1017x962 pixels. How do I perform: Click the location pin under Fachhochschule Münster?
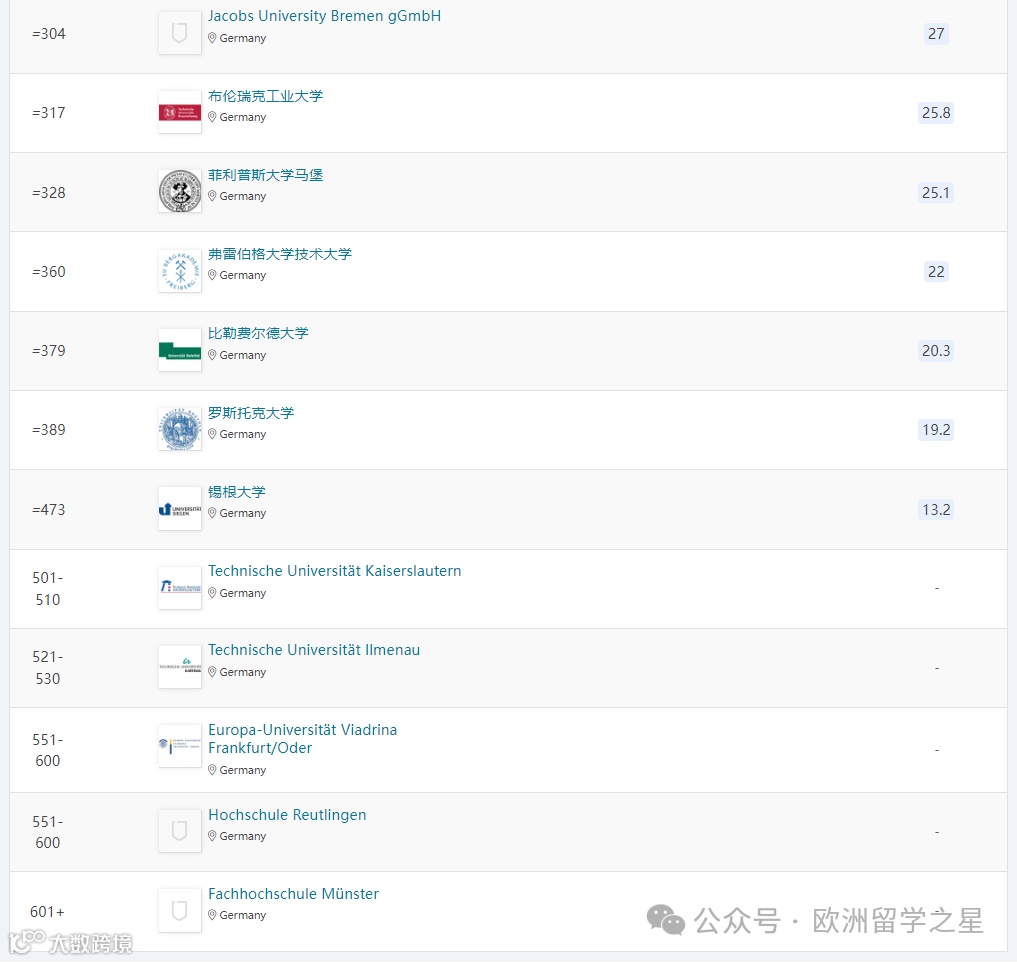click(x=212, y=916)
